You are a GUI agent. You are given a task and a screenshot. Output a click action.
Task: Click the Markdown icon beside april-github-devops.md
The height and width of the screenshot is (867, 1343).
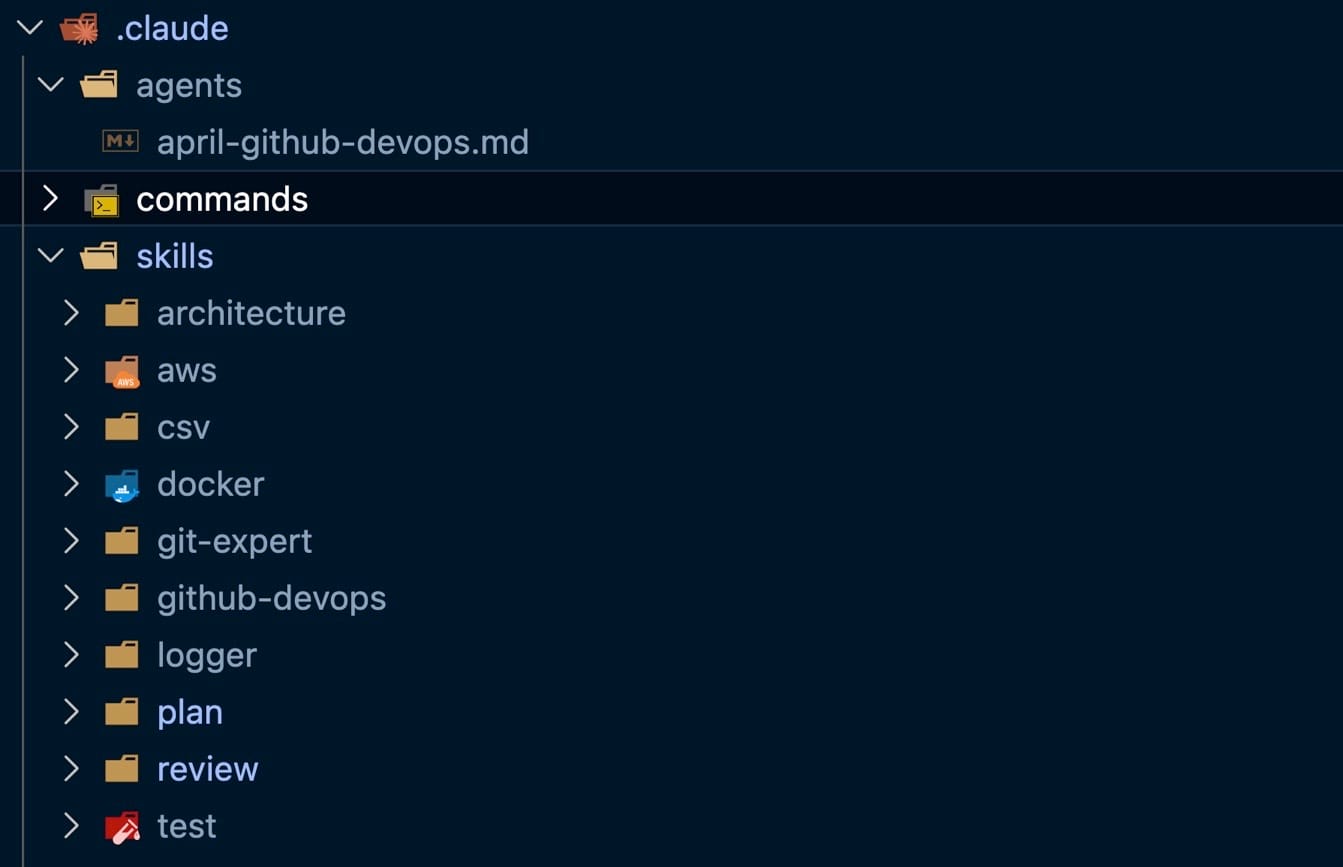[x=121, y=142]
